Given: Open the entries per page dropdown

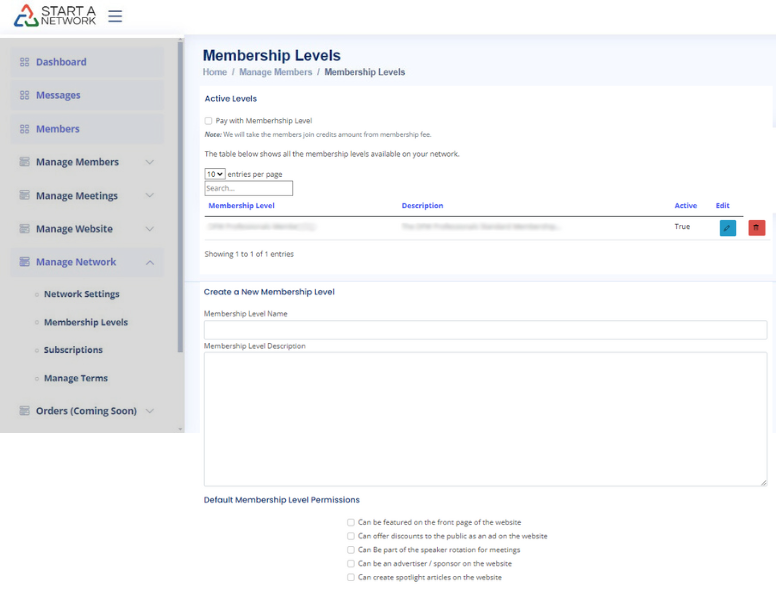Looking at the screenshot, I should click(215, 174).
